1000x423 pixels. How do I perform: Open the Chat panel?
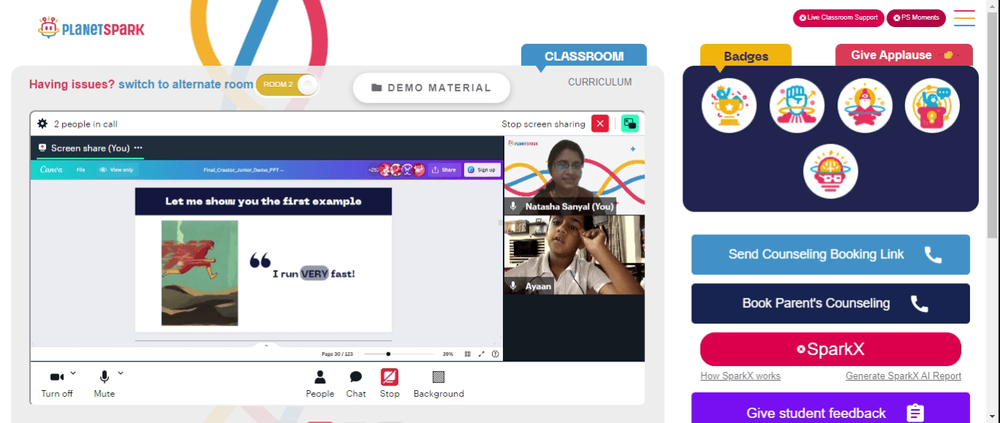click(x=356, y=384)
